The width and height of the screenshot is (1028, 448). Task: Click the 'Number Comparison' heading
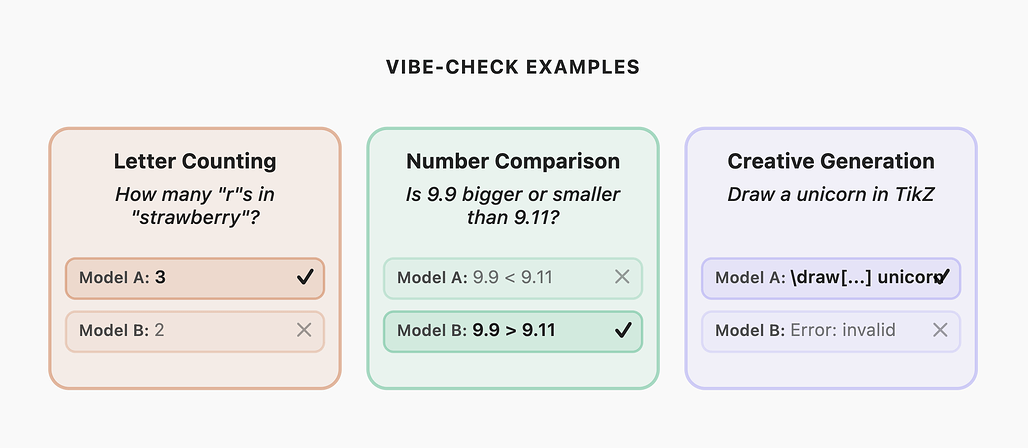coord(513,161)
